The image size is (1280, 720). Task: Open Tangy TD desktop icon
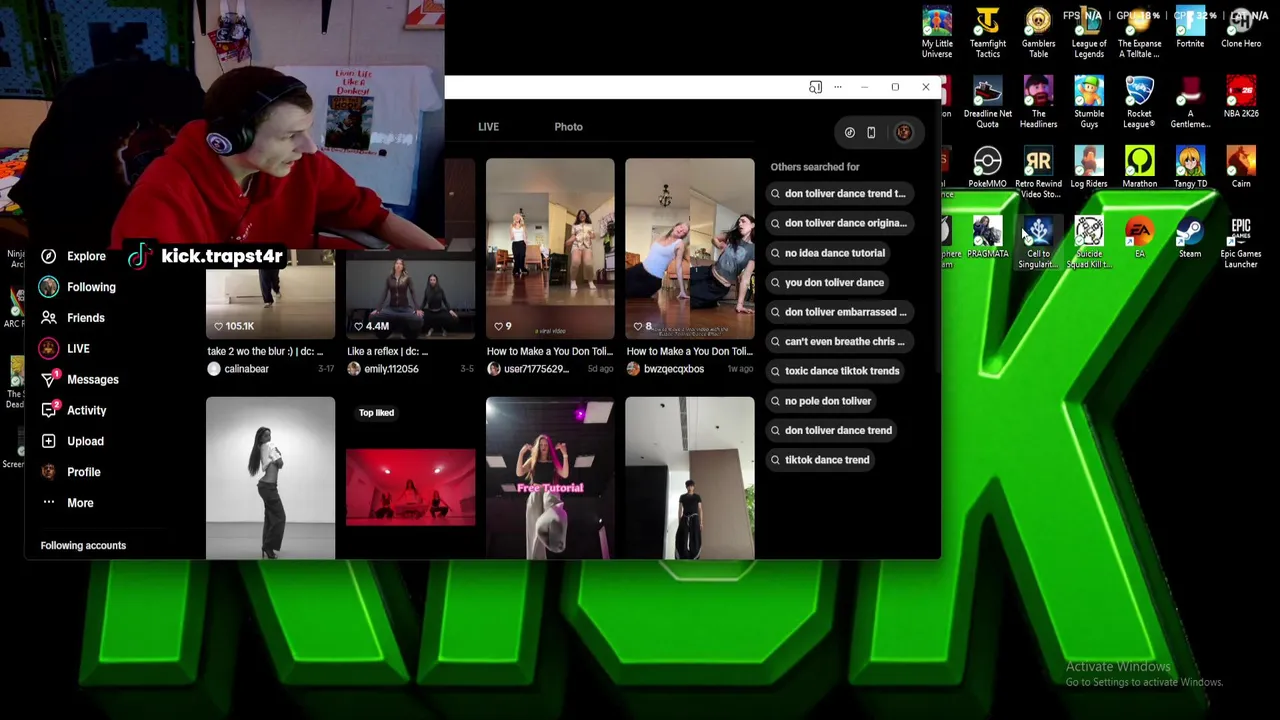pos(1190,168)
